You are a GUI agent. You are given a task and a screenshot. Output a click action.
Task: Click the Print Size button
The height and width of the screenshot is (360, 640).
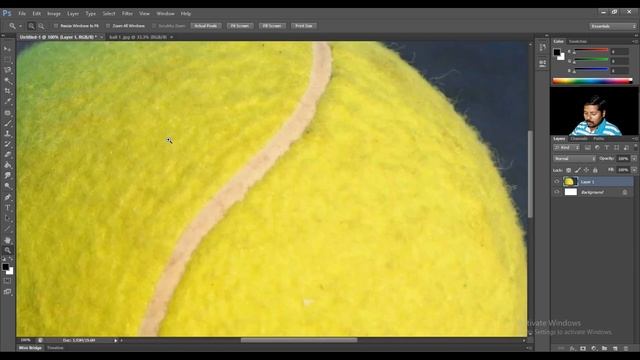point(304,26)
